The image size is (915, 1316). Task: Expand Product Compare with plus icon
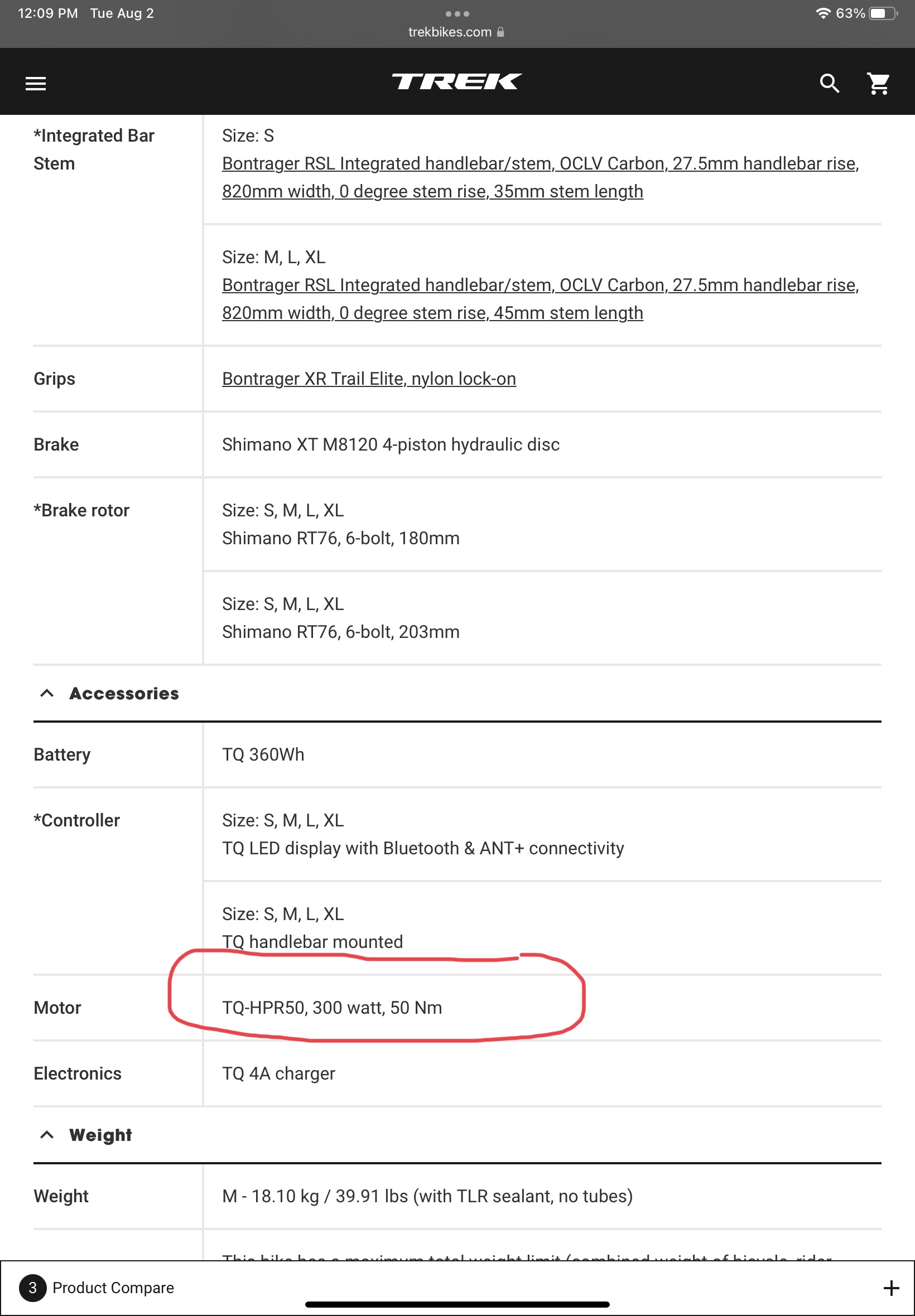pyautogui.click(x=891, y=1288)
